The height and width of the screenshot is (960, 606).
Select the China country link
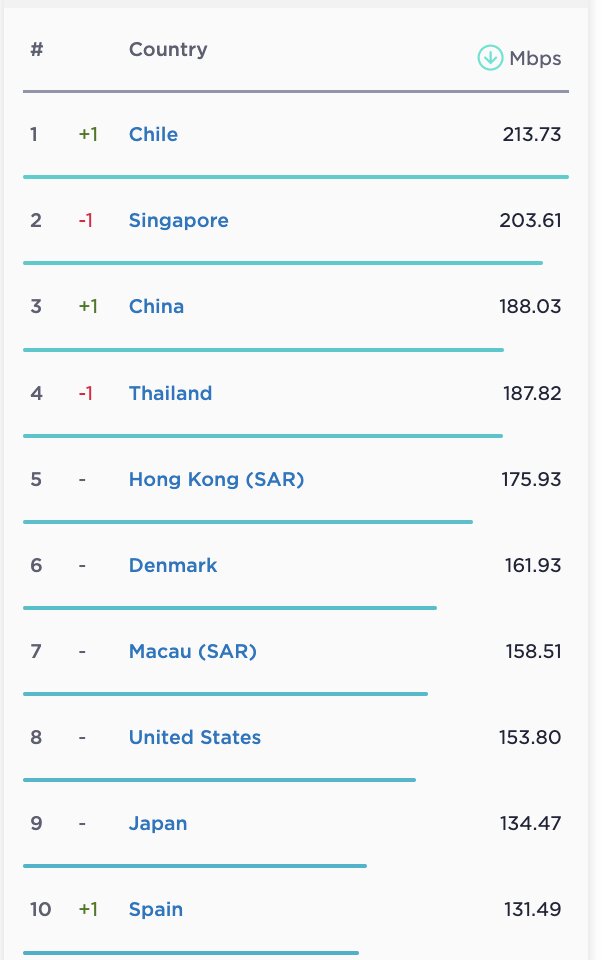[x=156, y=306]
